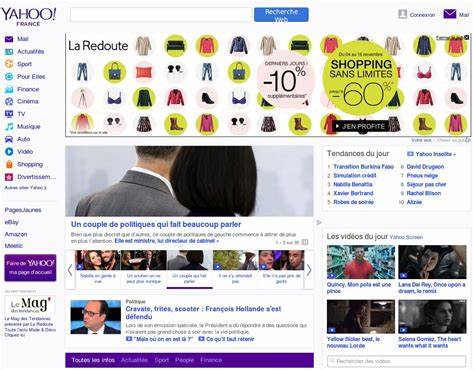474x370 pixels.
Task: Click the Actualités newspaper icon
Action: pos(9,52)
